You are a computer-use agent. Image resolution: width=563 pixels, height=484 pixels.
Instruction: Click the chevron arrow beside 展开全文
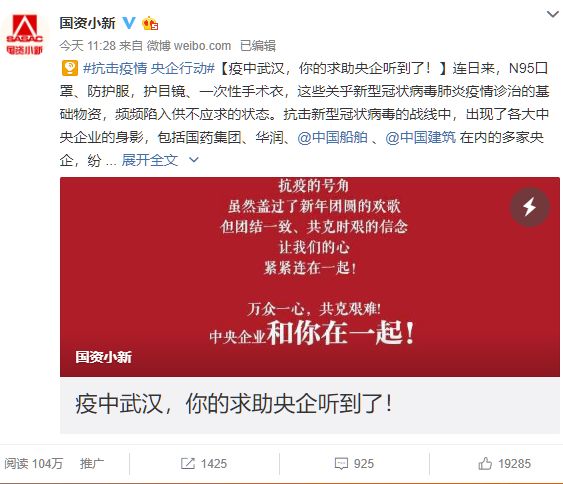pos(194,160)
